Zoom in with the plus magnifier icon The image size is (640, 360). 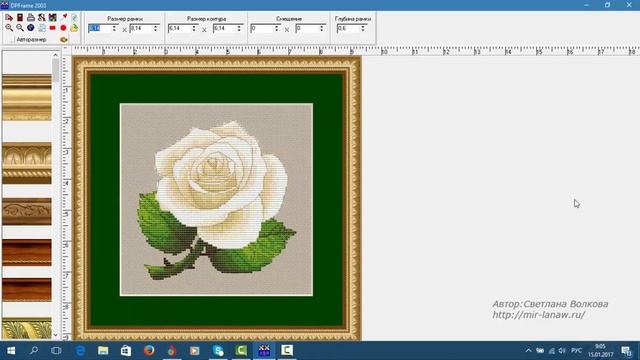pyautogui.click(x=9, y=28)
